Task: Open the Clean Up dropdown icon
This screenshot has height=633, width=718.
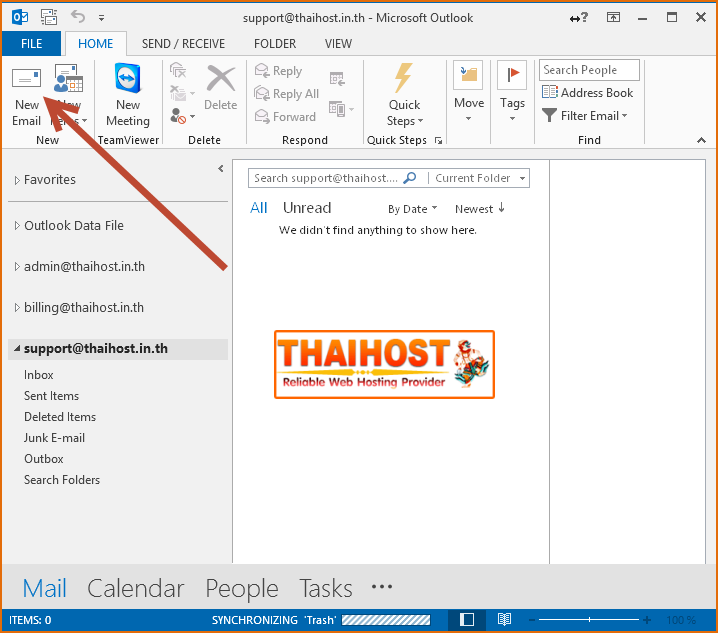Action: [182, 93]
